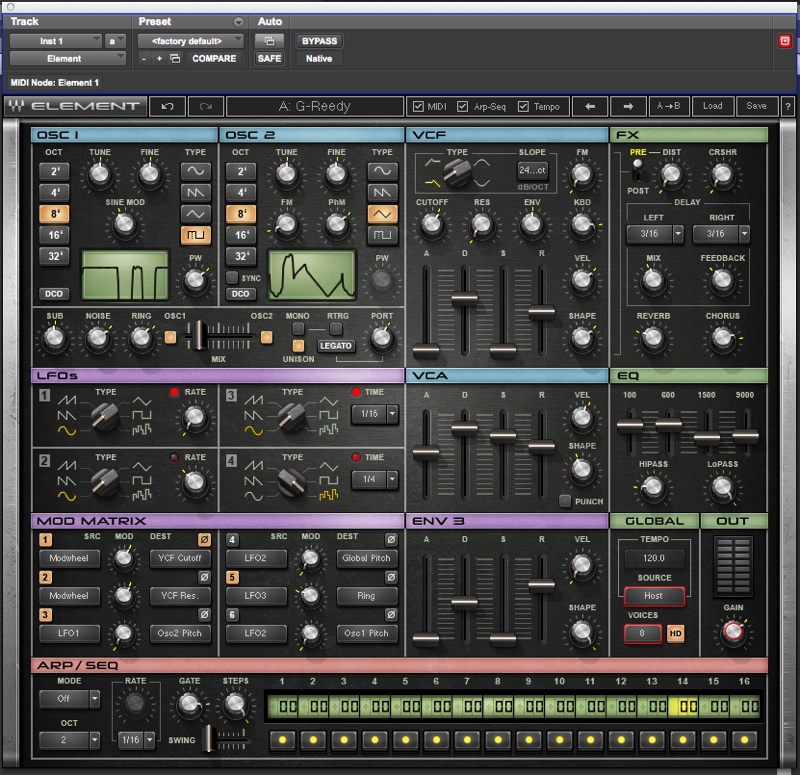
Task: Click the OUT GAIN knob
Action: [733, 632]
